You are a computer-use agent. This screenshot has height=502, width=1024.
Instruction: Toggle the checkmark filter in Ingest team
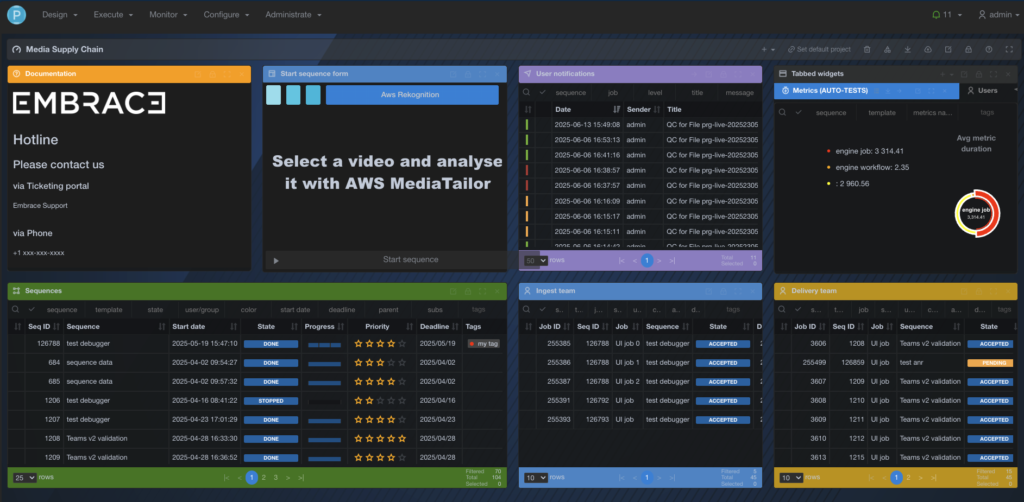[542, 309]
